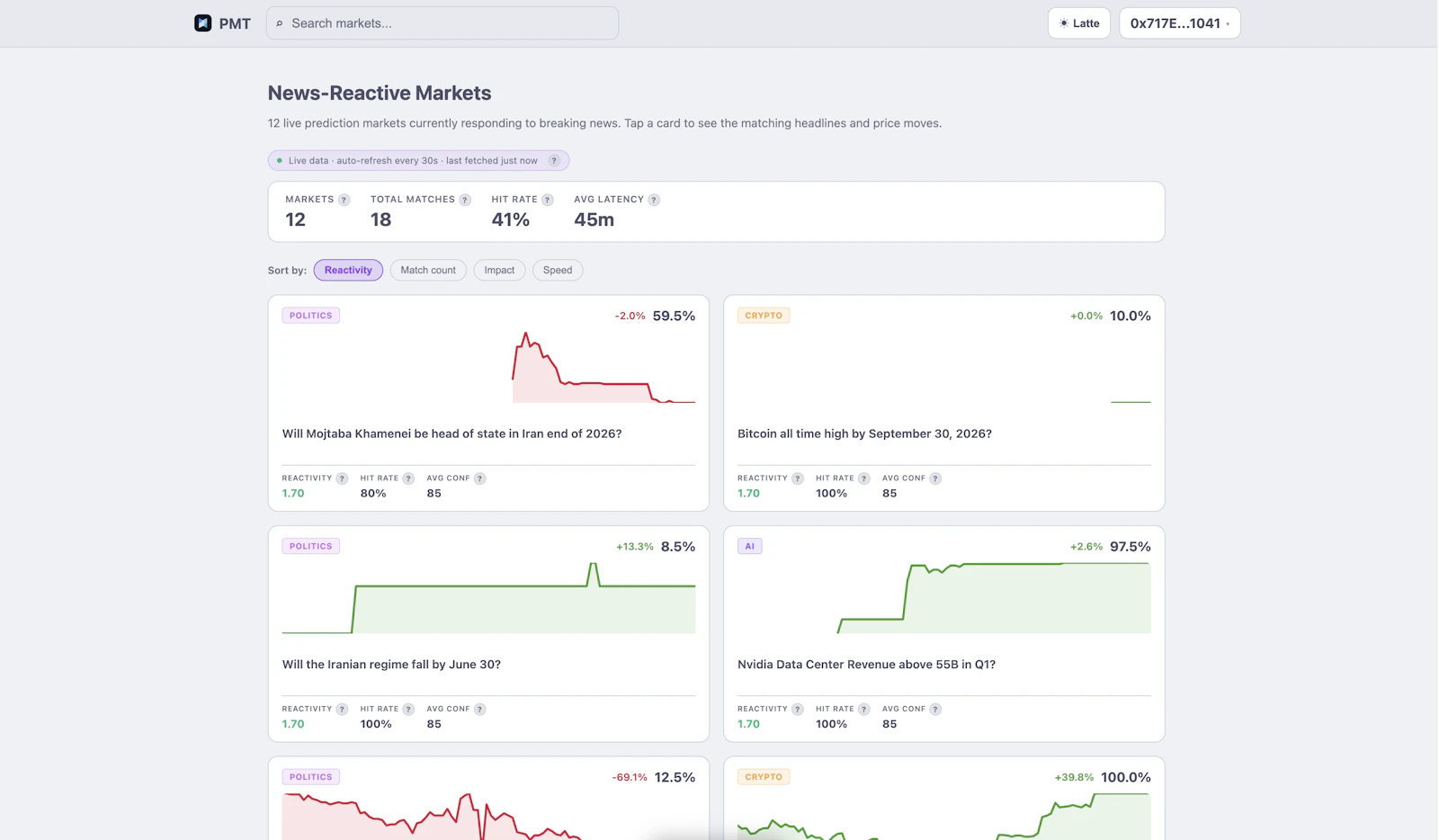Sort markets by Match count
Viewport: 1439px width, 840px height.
point(428,270)
